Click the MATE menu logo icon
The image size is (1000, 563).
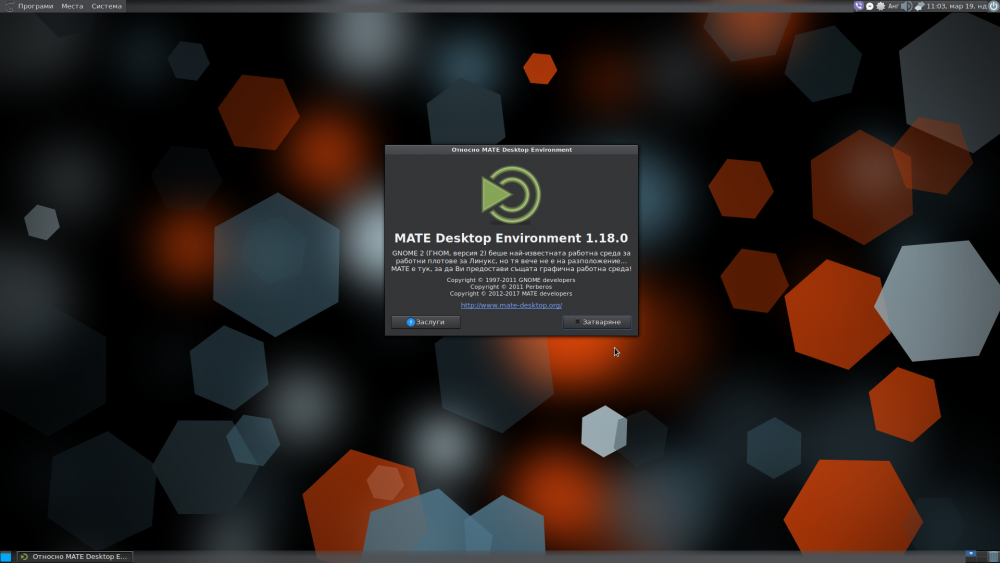[9, 6]
